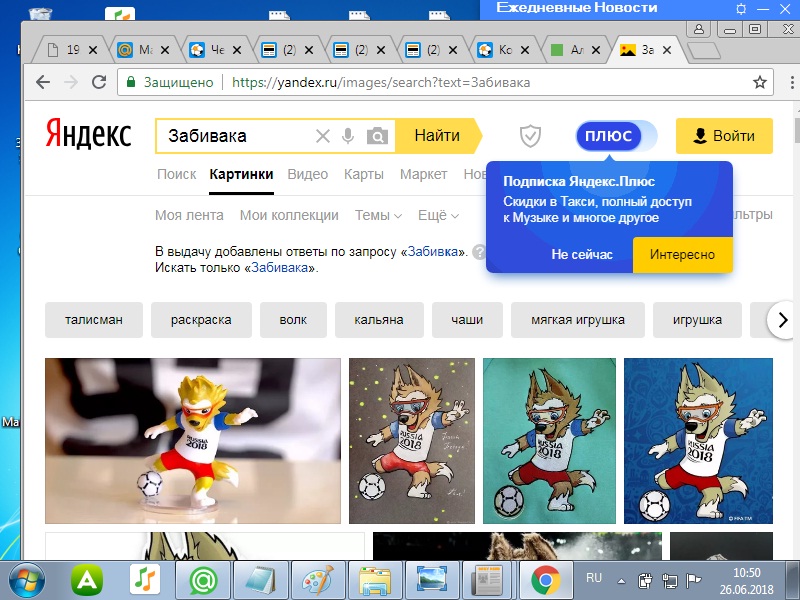The image size is (800, 600).
Task: Open Paint from the taskbar
Action: pos(318,581)
